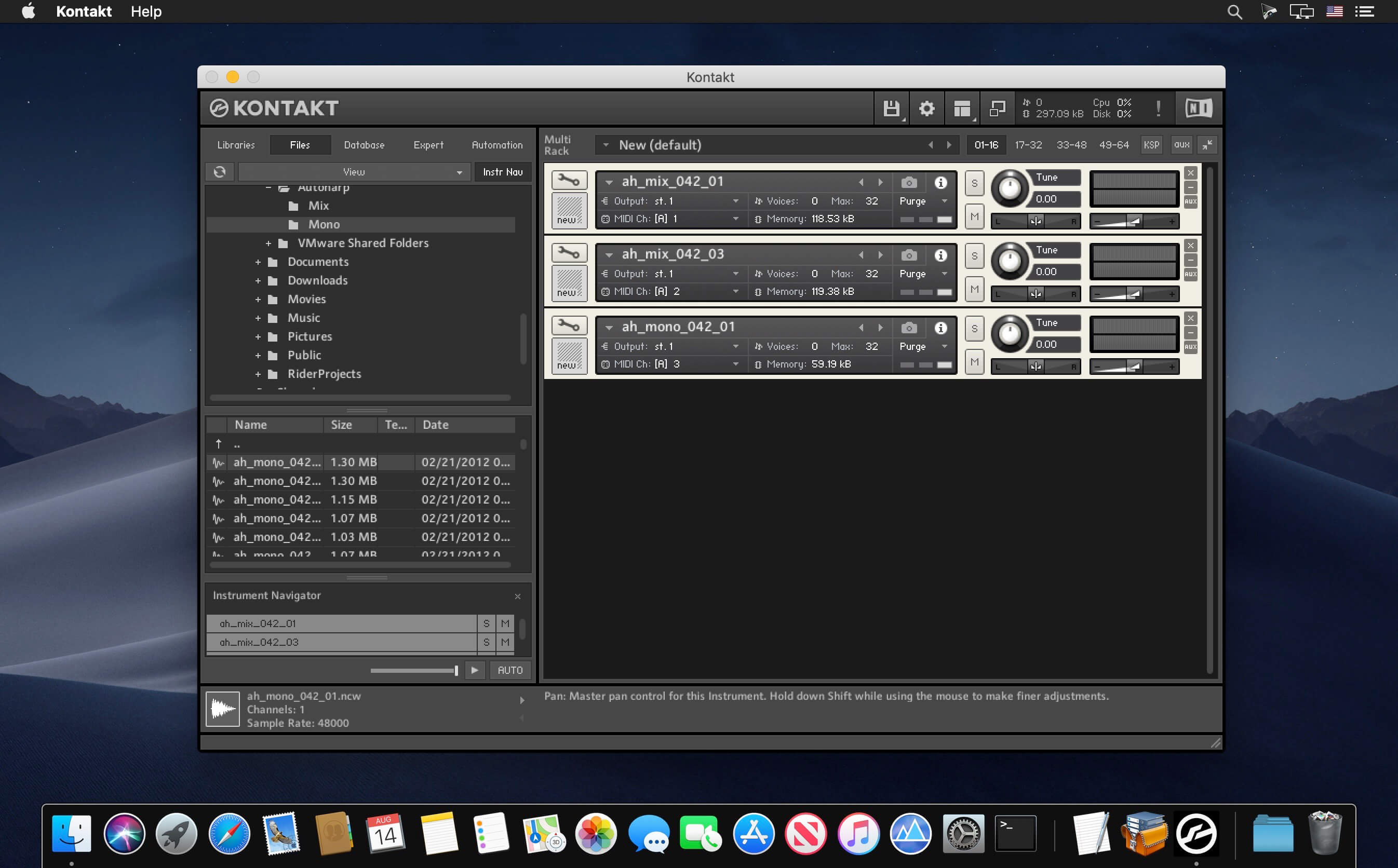Click the exclamation panic button
The height and width of the screenshot is (868, 1398).
(1158, 108)
